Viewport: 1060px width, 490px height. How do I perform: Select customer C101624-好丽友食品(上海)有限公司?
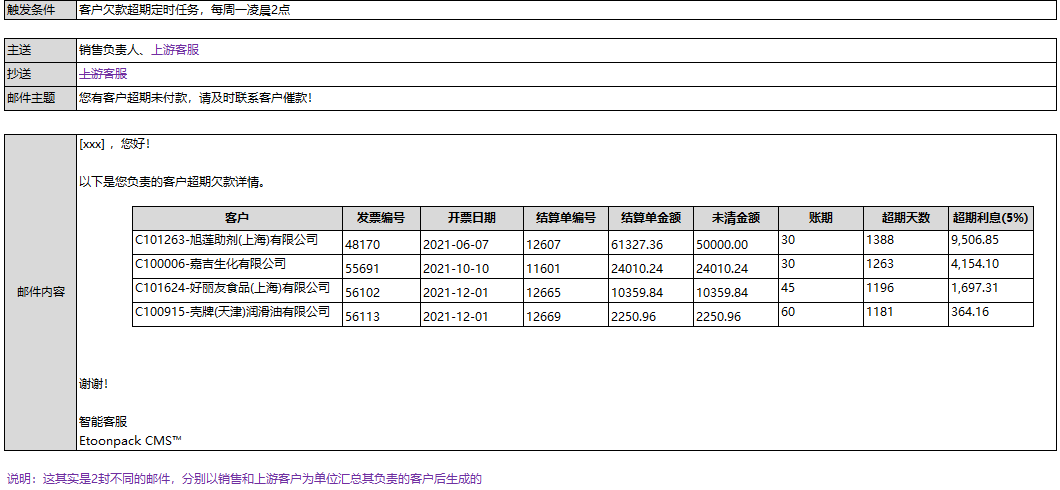(x=233, y=288)
